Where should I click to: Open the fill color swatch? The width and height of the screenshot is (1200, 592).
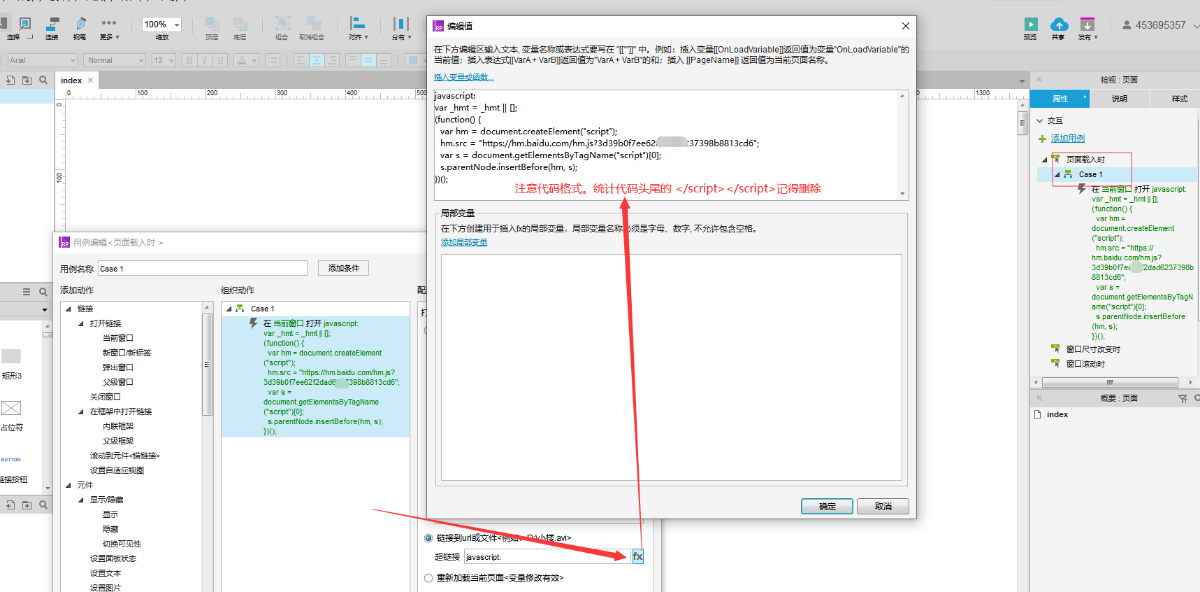tap(415, 60)
